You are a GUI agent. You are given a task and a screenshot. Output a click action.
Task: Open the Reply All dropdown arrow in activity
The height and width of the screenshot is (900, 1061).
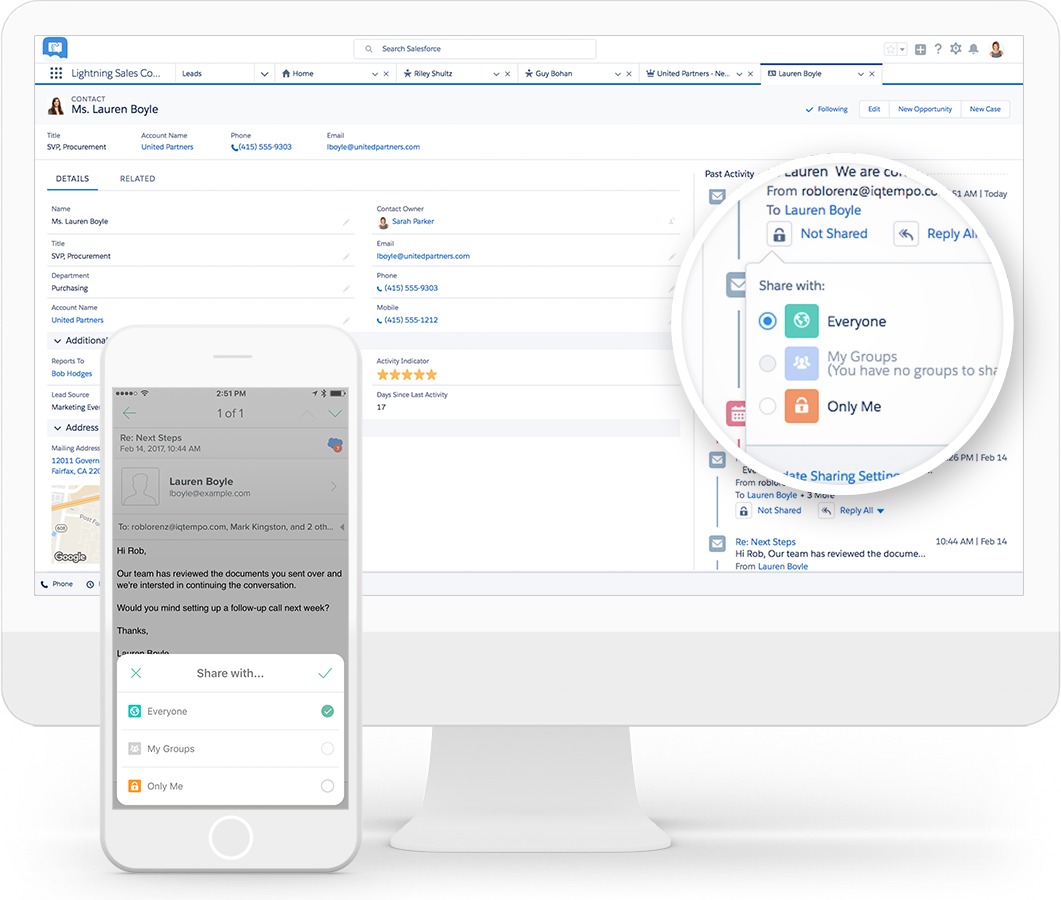tap(880, 511)
